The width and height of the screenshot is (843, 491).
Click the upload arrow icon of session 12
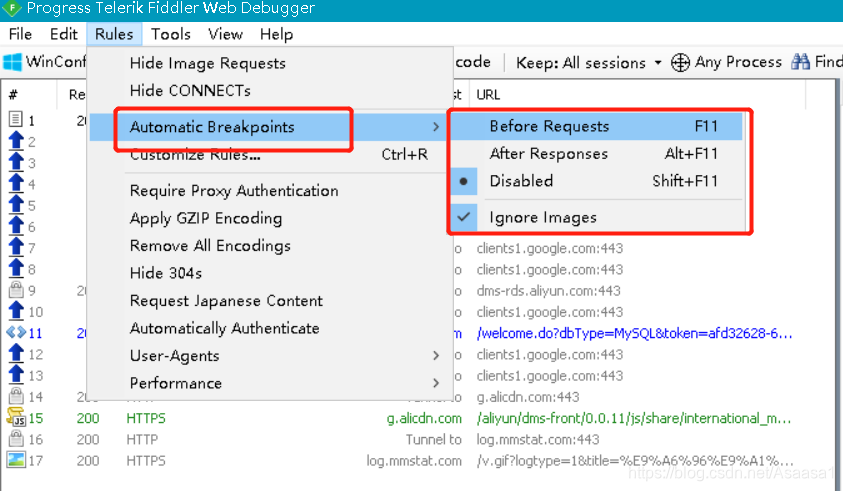coord(16,353)
